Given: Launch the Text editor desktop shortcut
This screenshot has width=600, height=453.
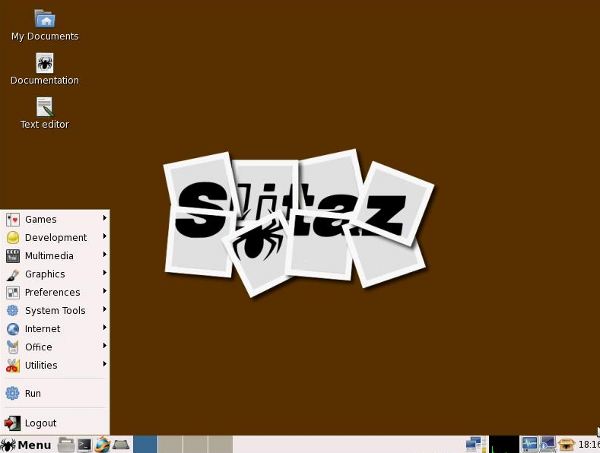Looking at the screenshot, I should (45, 113).
